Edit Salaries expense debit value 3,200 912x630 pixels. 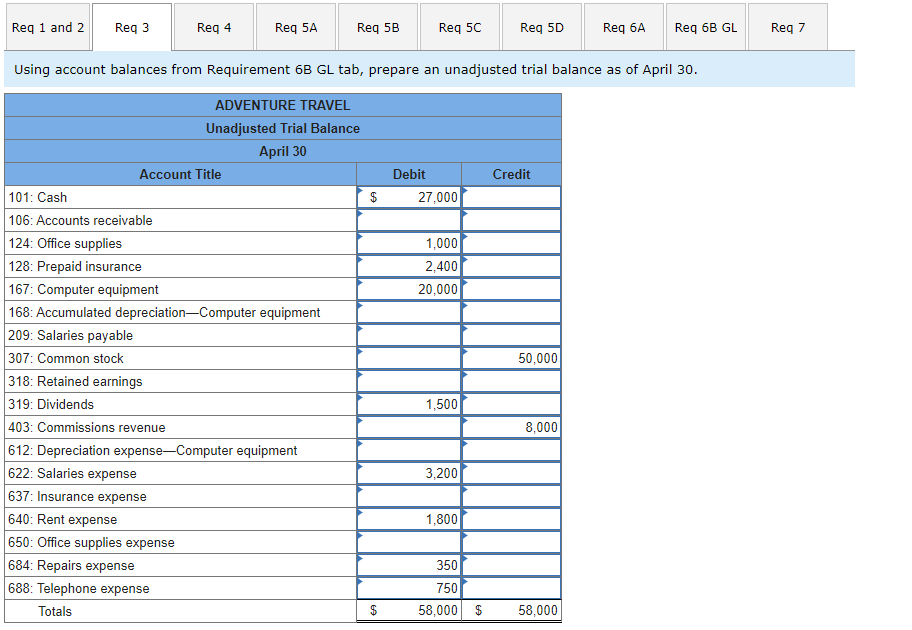(x=409, y=473)
